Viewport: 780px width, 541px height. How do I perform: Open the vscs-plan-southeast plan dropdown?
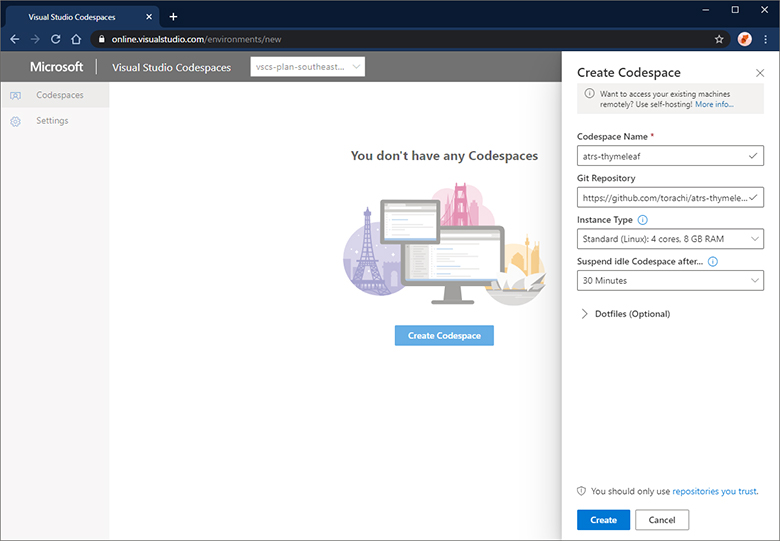pyautogui.click(x=307, y=67)
